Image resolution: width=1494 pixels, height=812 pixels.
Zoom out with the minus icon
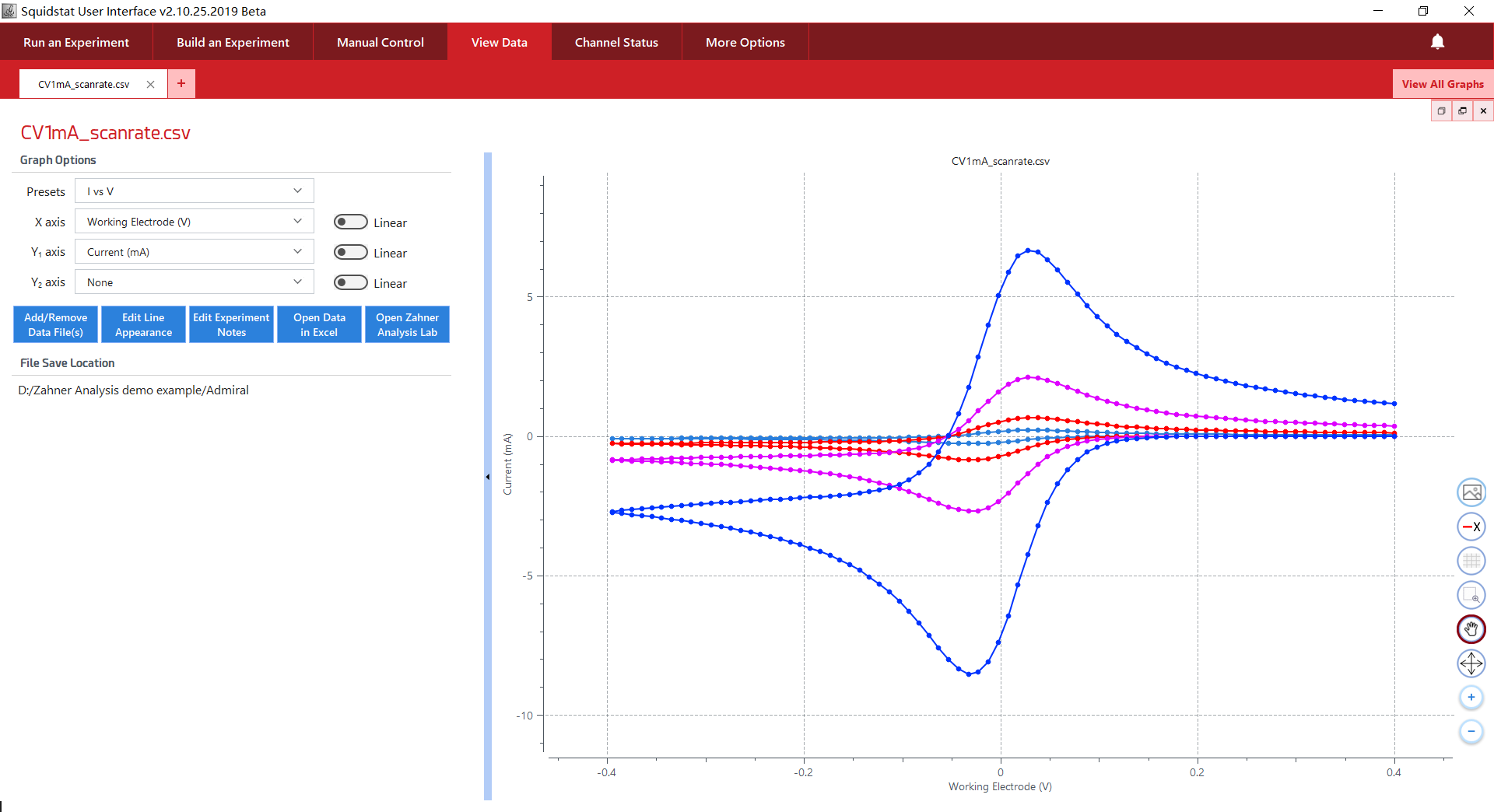[x=1471, y=732]
